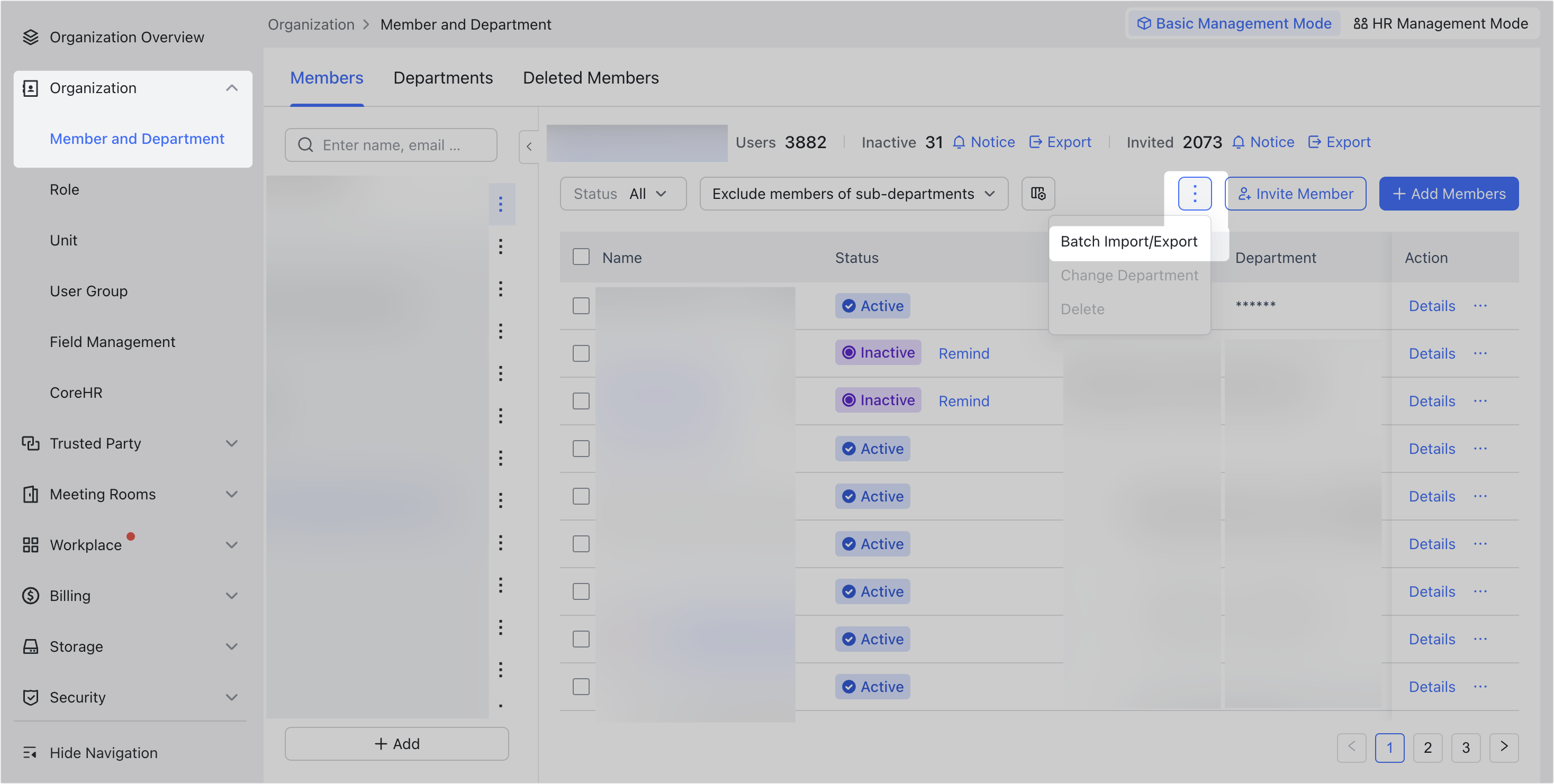Click the Export icon next to Invited count
Screen dimensions: 1554x784
[x=1315, y=142]
